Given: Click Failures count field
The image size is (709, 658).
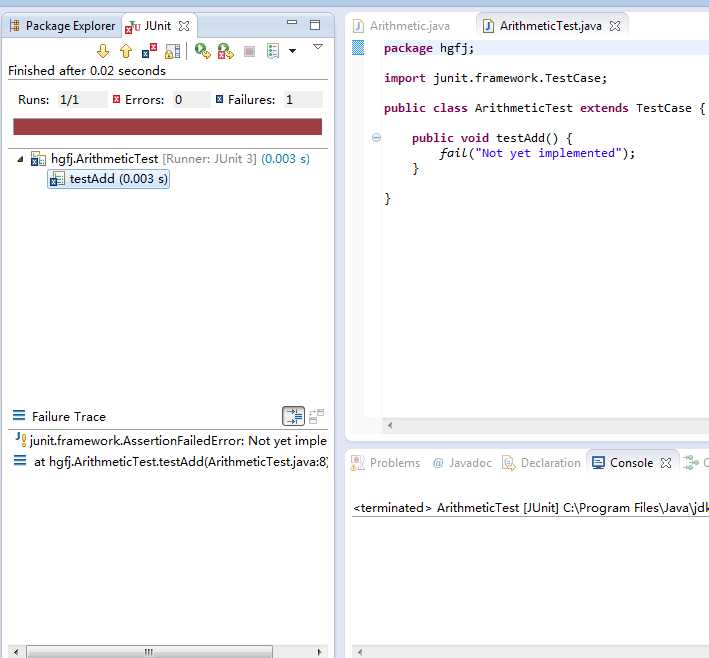Looking at the screenshot, I should [x=303, y=99].
